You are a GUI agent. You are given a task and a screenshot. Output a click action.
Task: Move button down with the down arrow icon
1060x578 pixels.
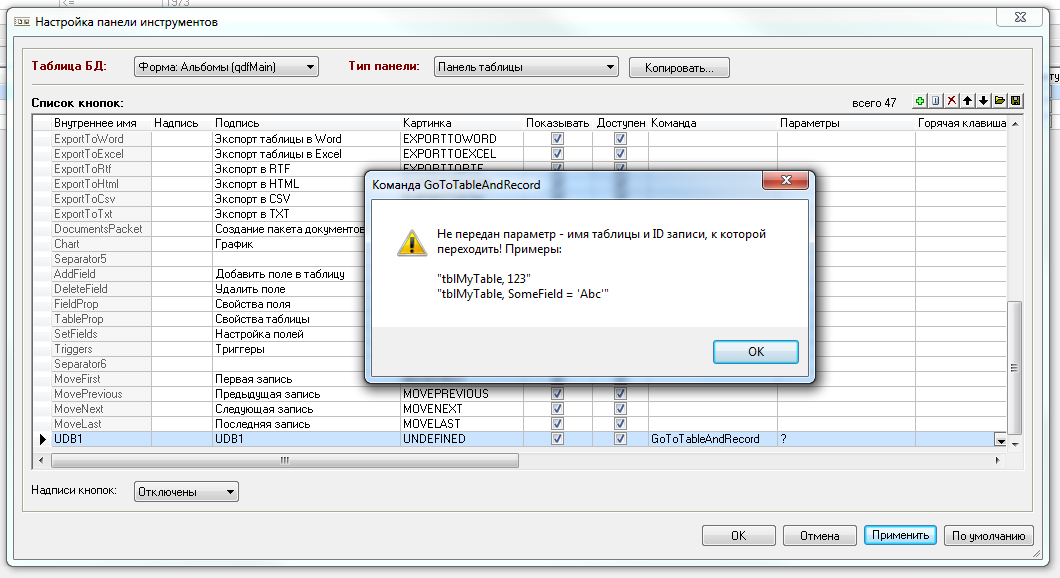point(984,101)
